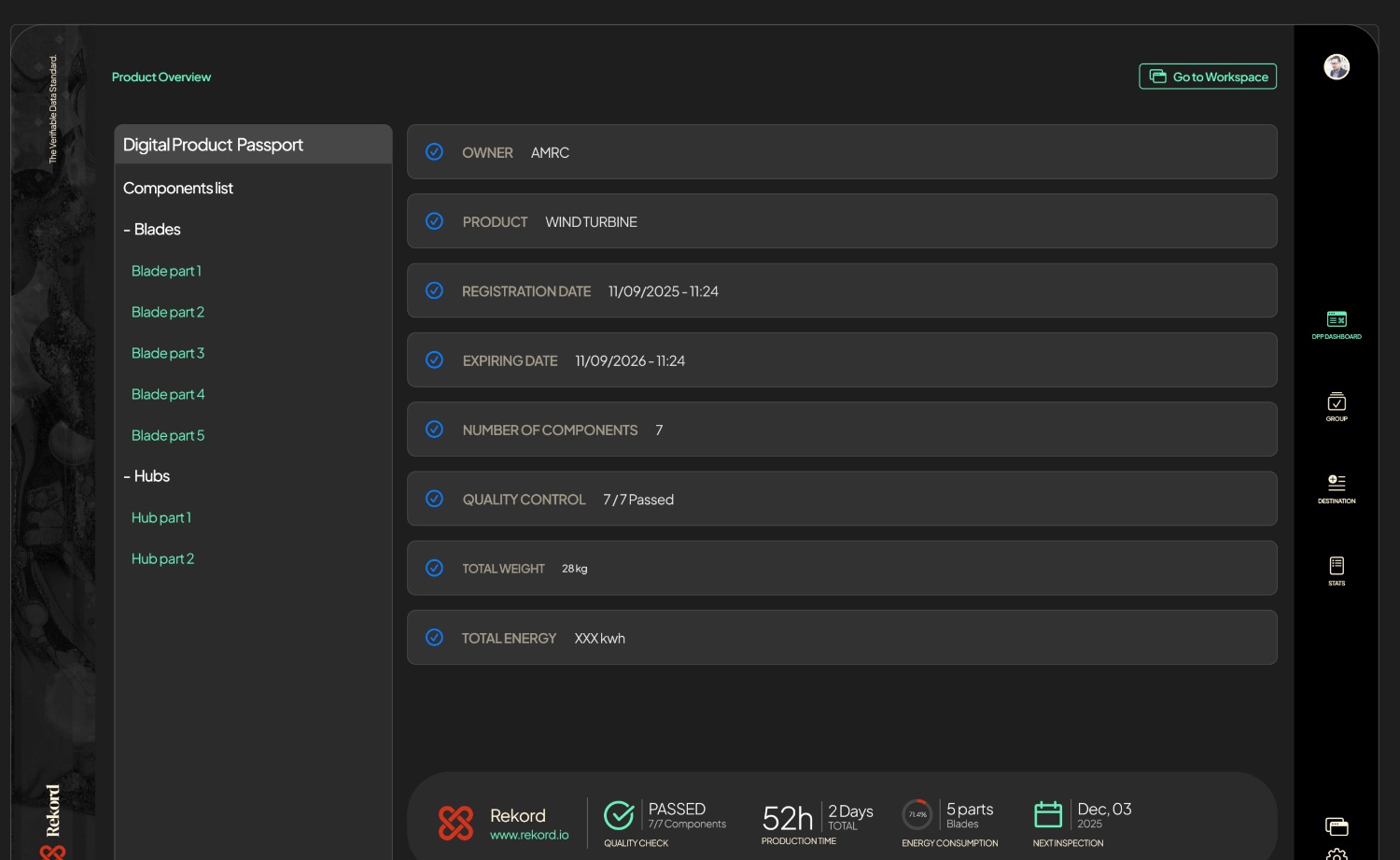Click the Rekord logo in the footer
Image resolution: width=1400 pixels, height=860 pixels.
tap(456, 823)
